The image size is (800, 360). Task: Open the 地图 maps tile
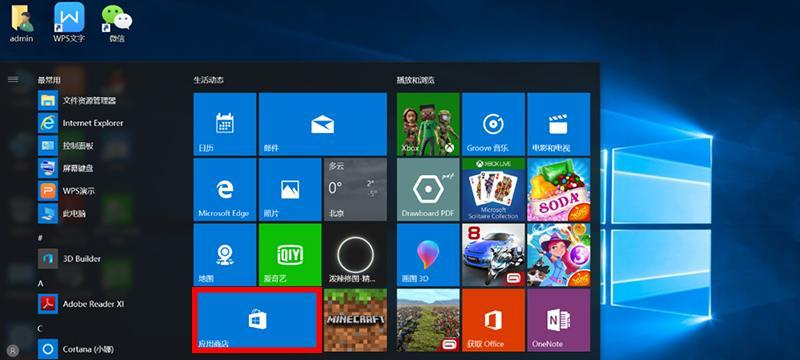(x=224, y=254)
